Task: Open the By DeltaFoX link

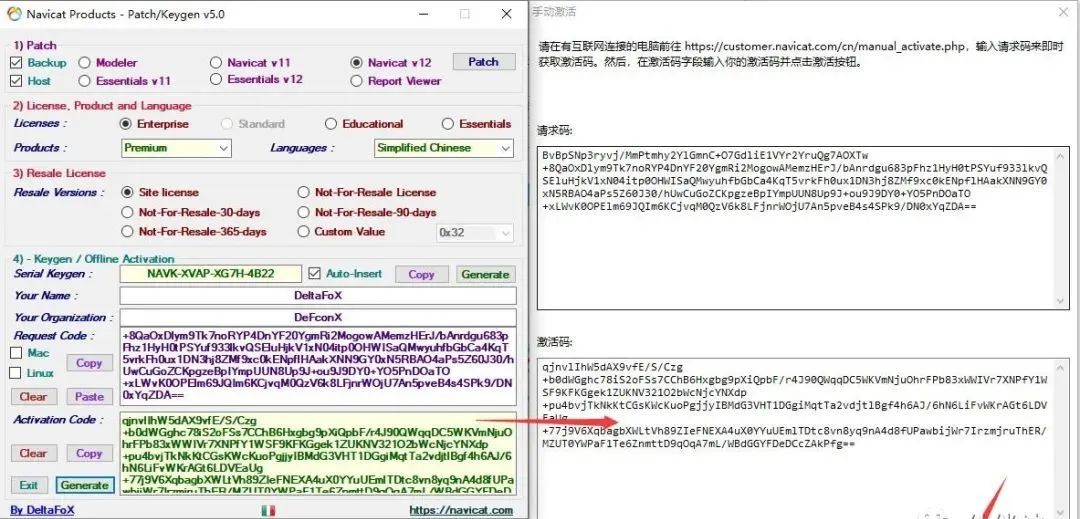Action: (42, 510)
